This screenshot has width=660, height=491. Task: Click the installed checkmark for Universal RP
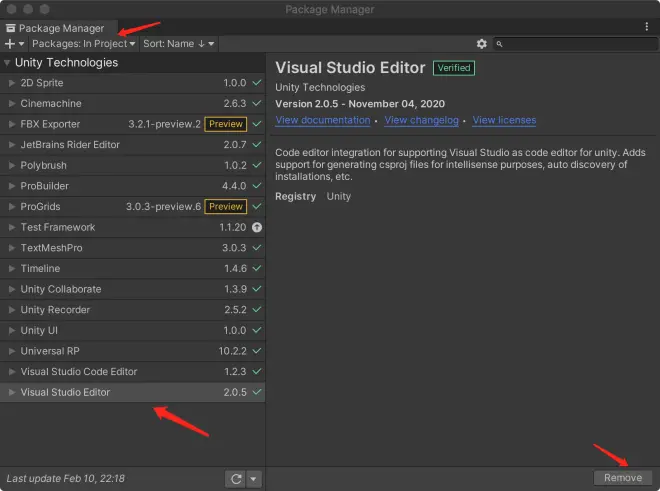pyautogui.click(x=257, y=351)
